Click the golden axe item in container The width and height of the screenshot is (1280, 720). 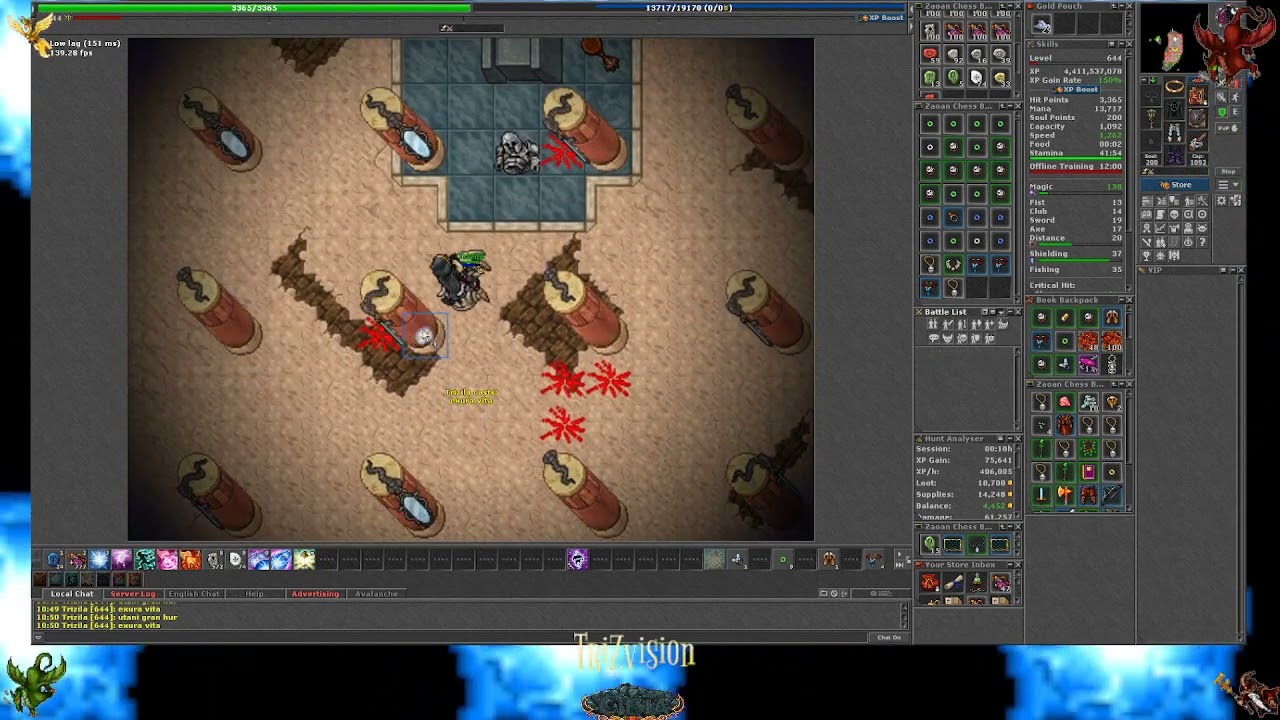tap(1065, 494)
